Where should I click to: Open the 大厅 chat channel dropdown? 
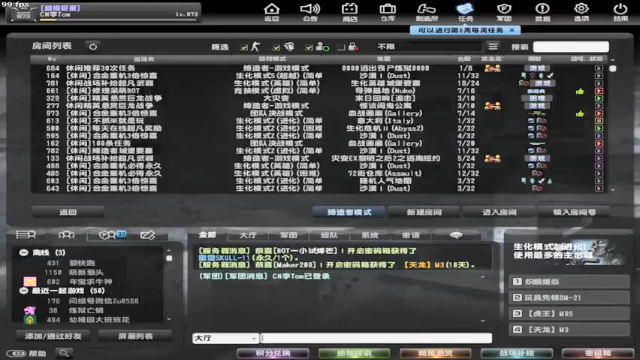coord(225,338)
